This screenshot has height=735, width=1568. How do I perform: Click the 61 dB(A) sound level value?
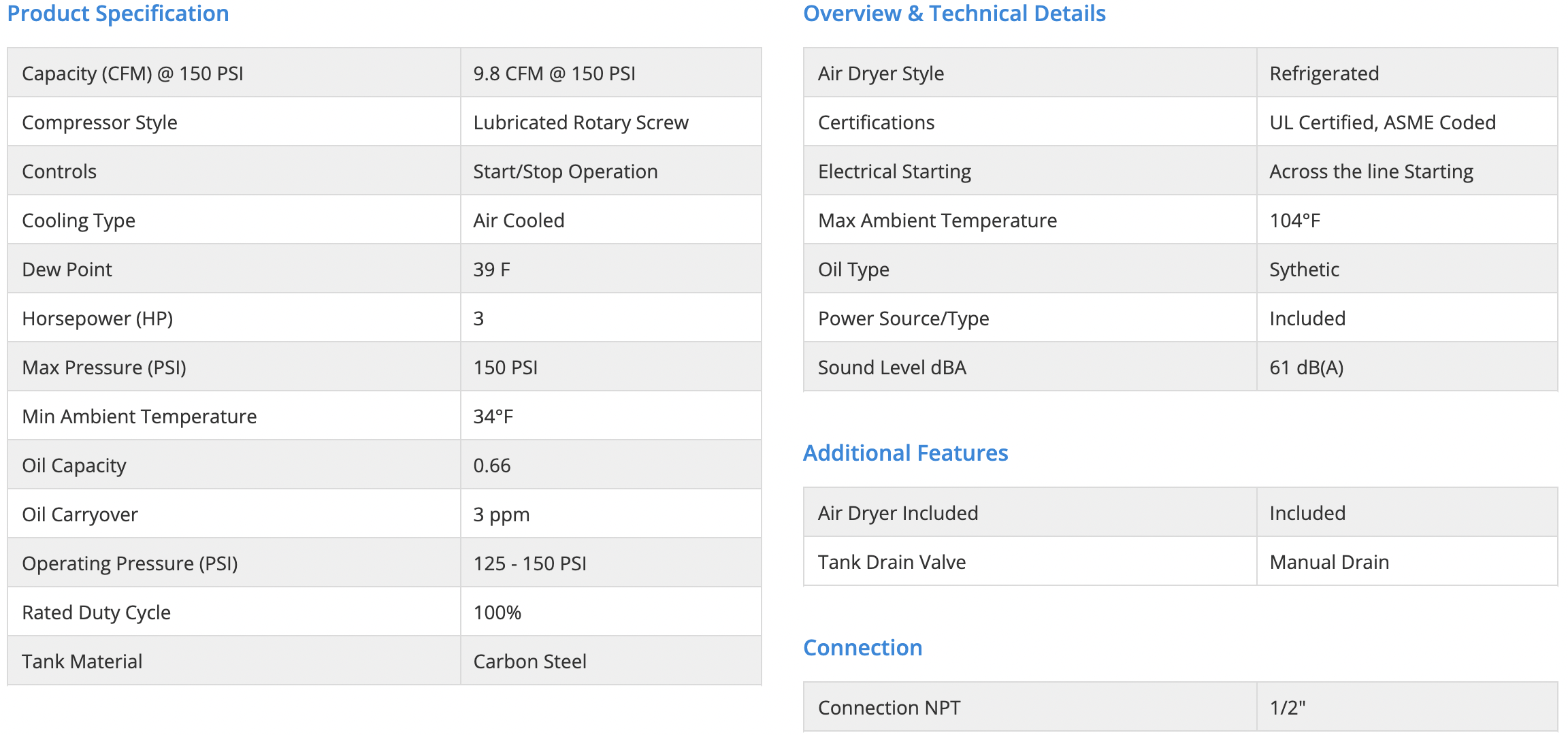point(1306,367)
